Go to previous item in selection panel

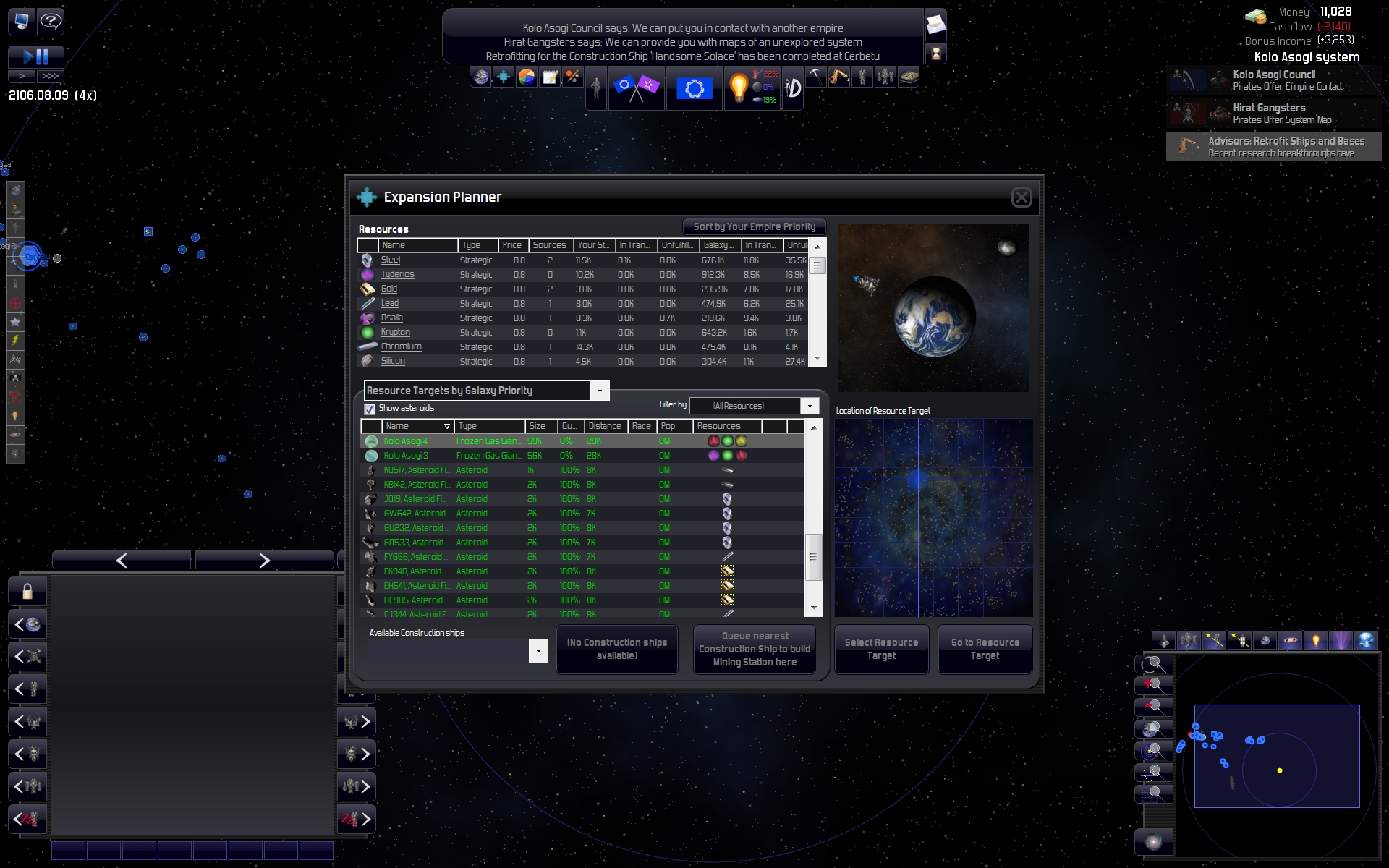point(122,560)
